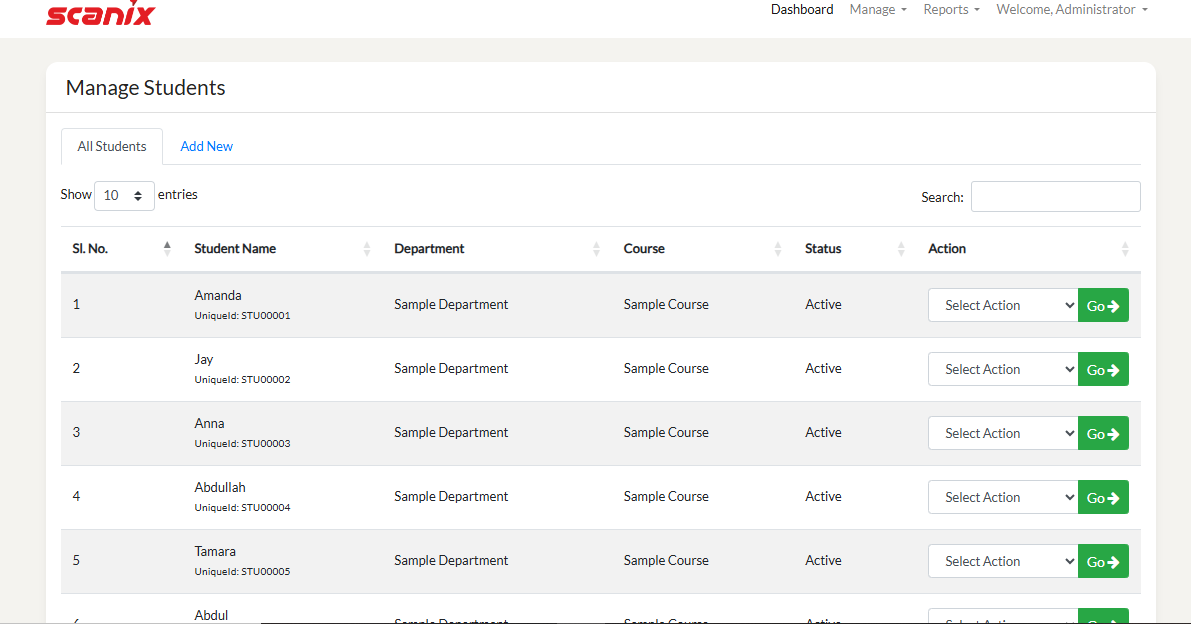Sort by Student Name column arrows
The width and height of the screenshot is (1191, 624).
367,249
